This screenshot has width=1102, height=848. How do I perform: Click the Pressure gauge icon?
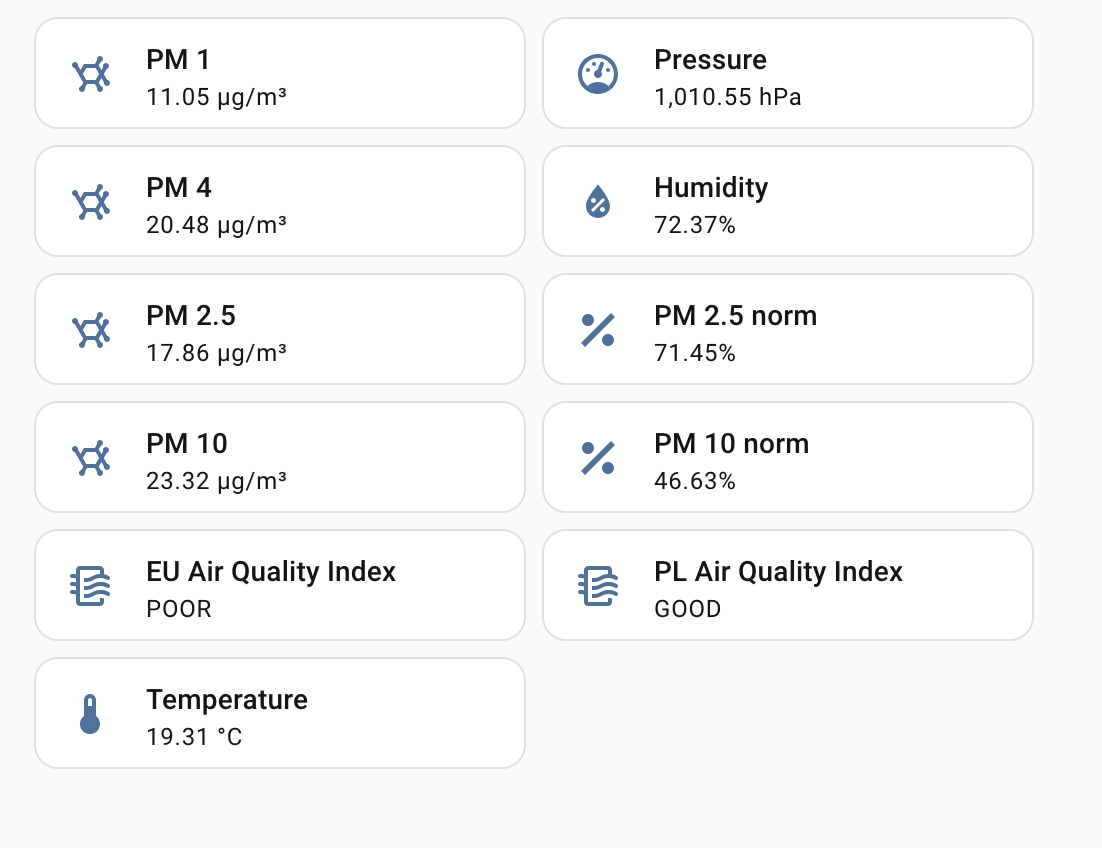click(598, 75)
